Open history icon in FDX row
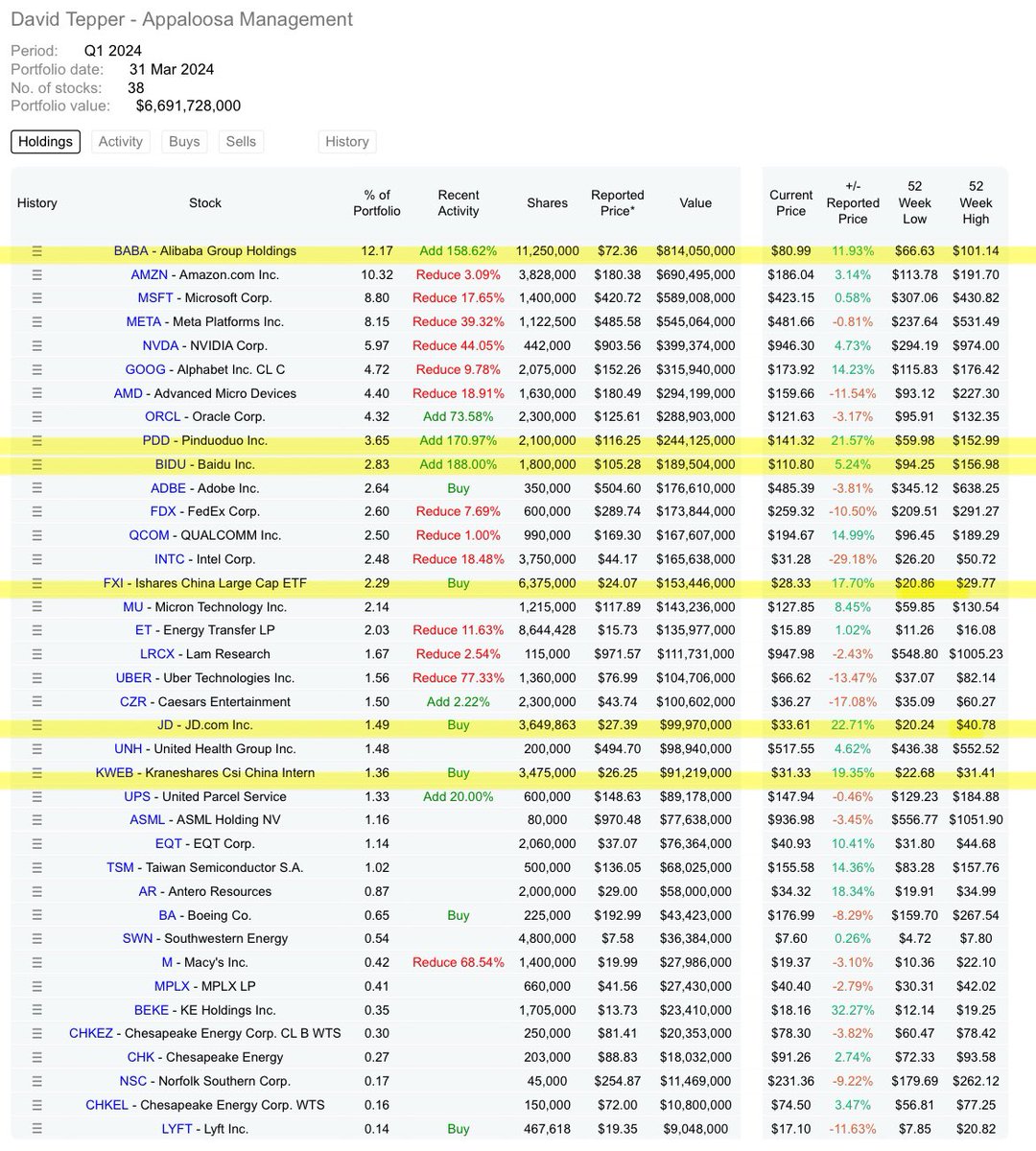Viewport: 1036px width, 1151px height. click(37, 512)
